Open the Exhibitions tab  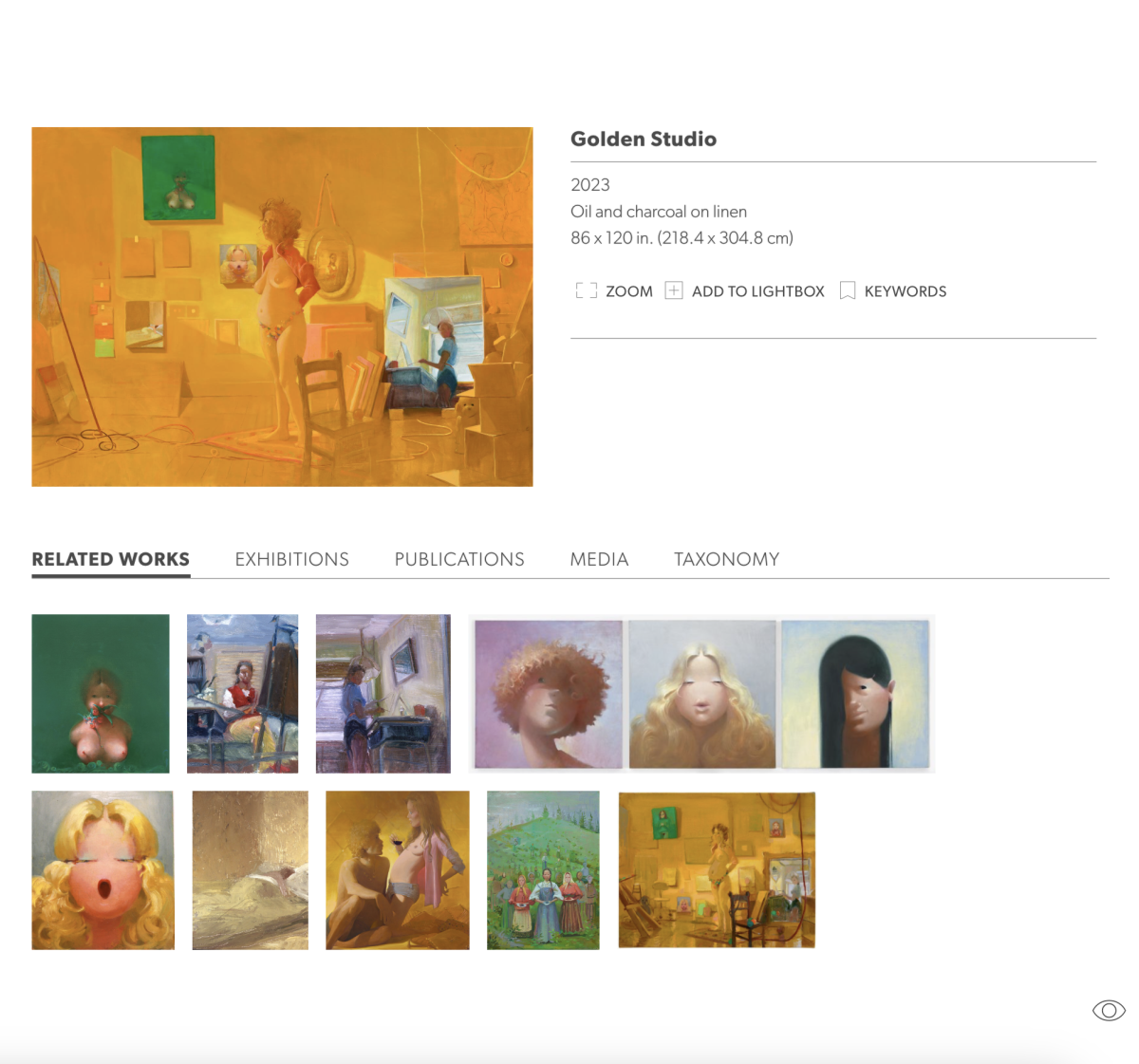point(291,560)
